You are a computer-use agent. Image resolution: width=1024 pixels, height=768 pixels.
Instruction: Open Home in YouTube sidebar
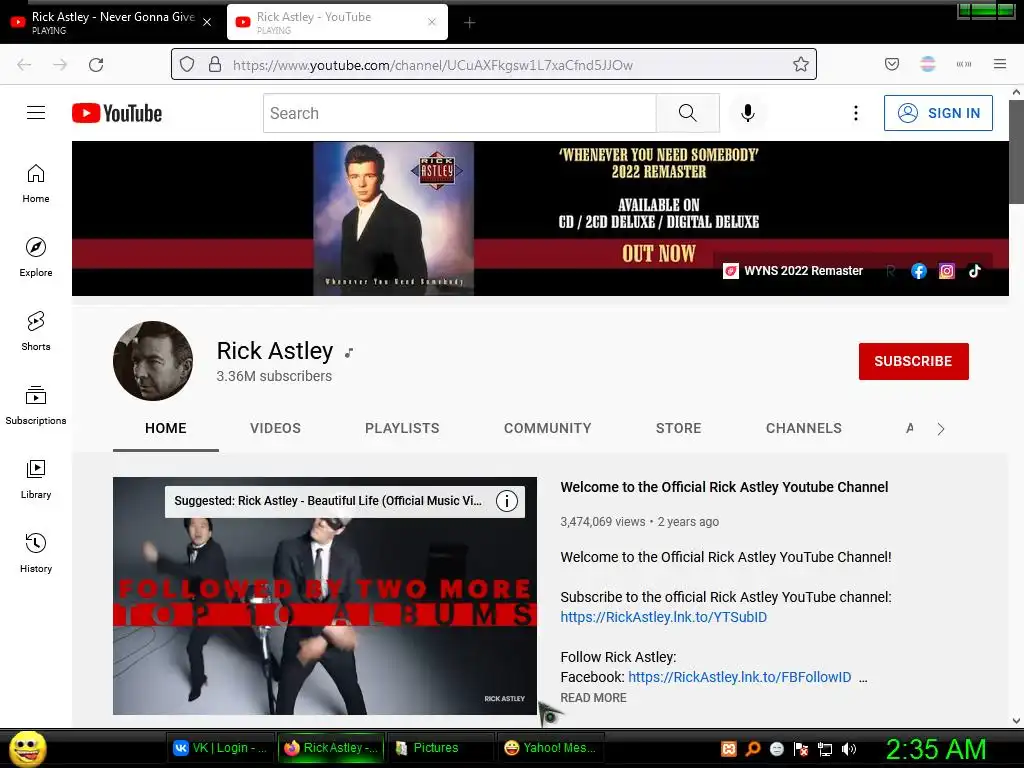36,184
